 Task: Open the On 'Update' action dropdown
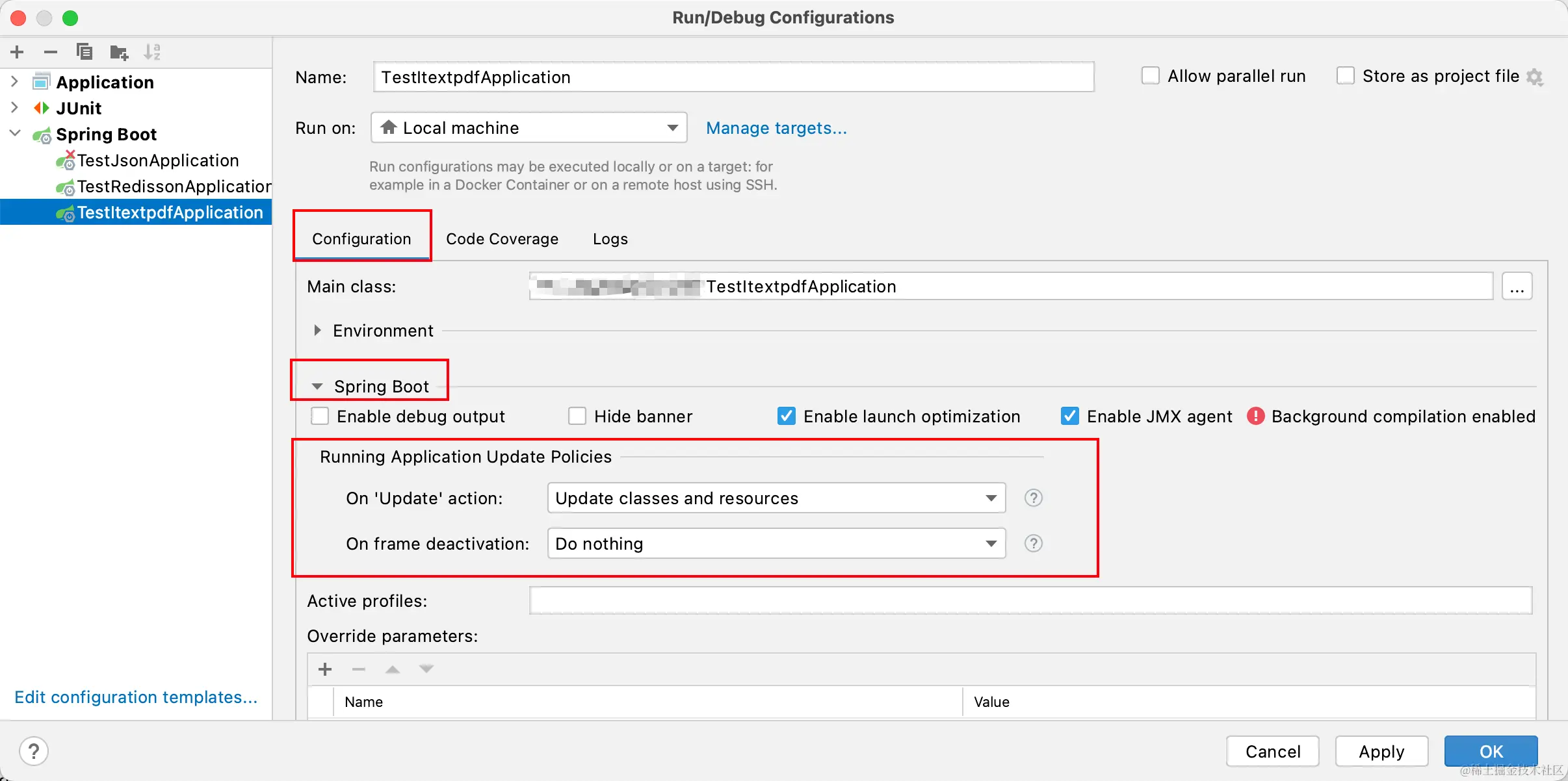[x=776, y=498]
